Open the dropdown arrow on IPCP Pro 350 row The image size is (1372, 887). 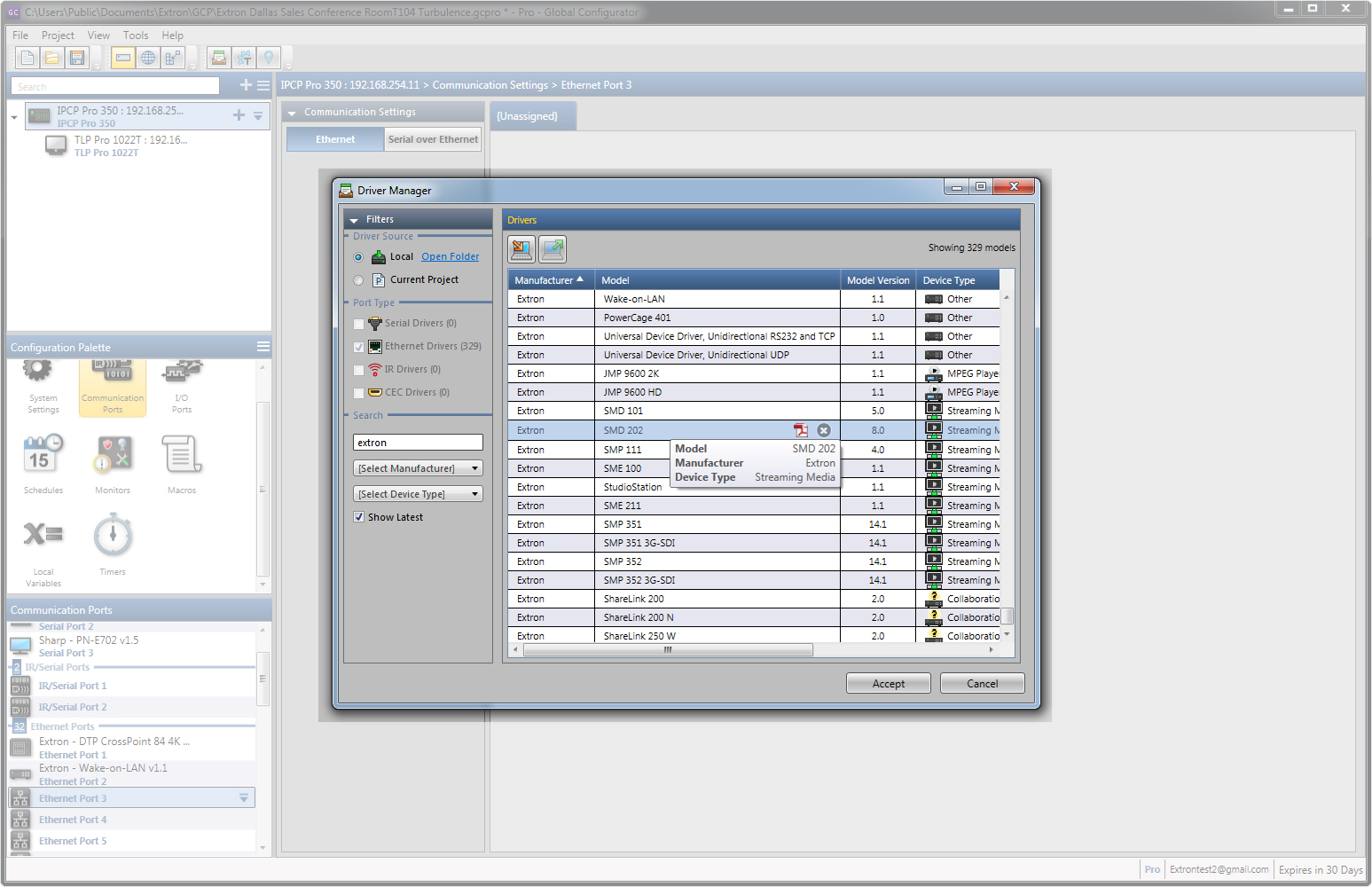pos(258,115)
